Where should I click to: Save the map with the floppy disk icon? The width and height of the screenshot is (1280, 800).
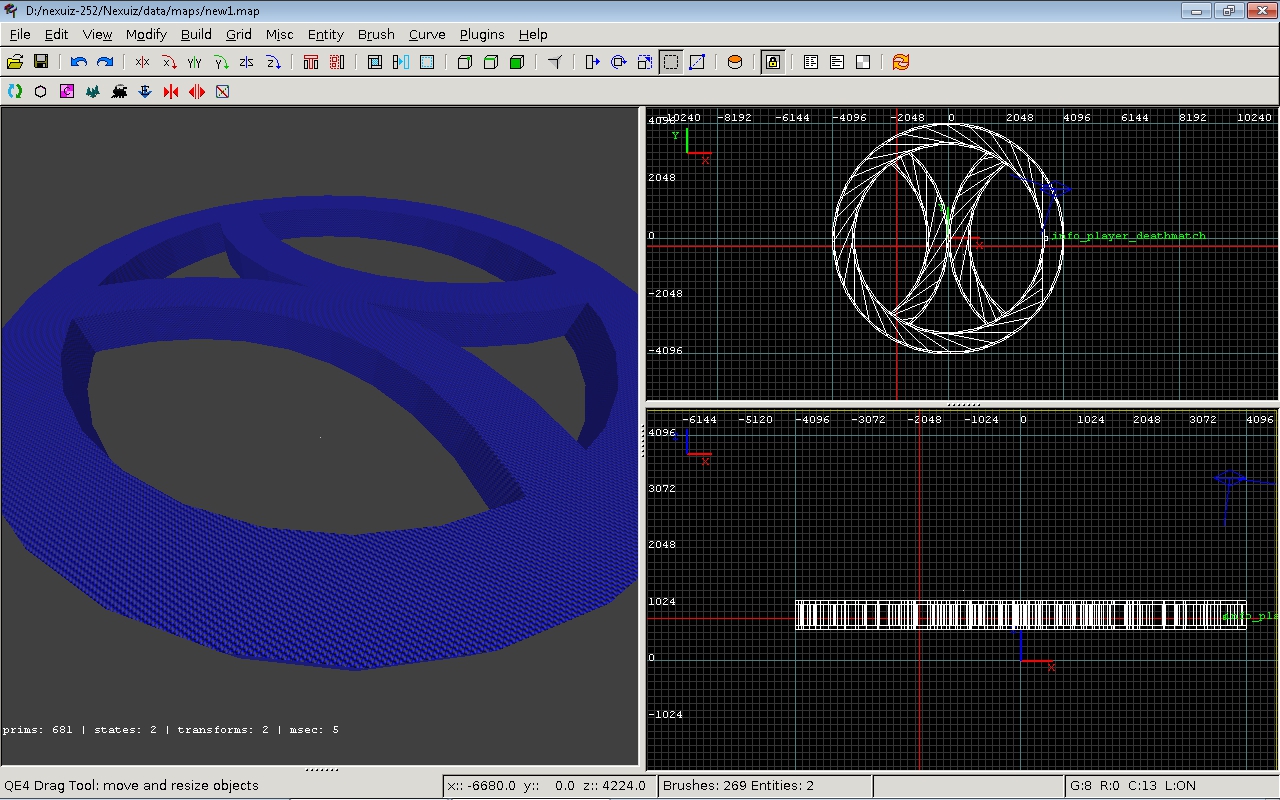point(42,62)
